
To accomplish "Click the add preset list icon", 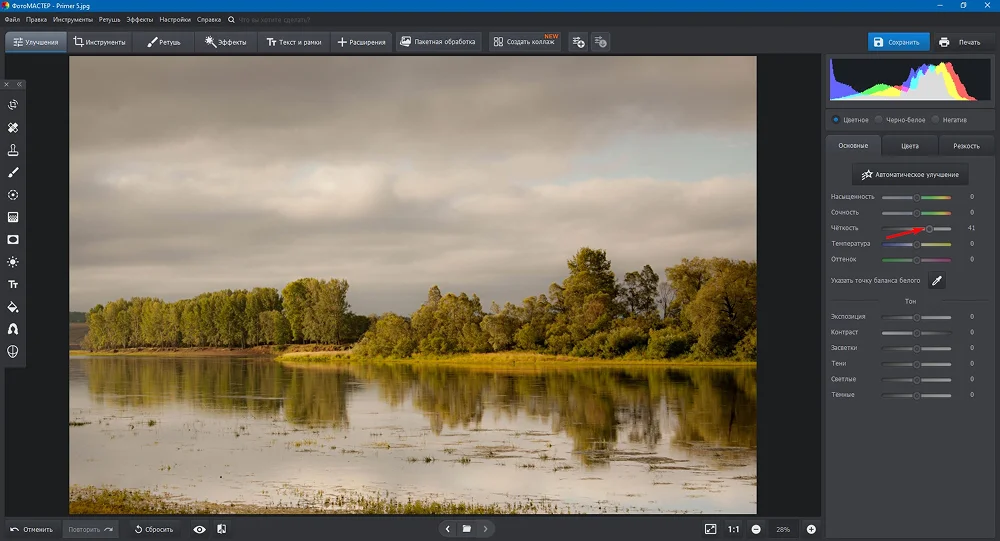I will tap(578, 42).
